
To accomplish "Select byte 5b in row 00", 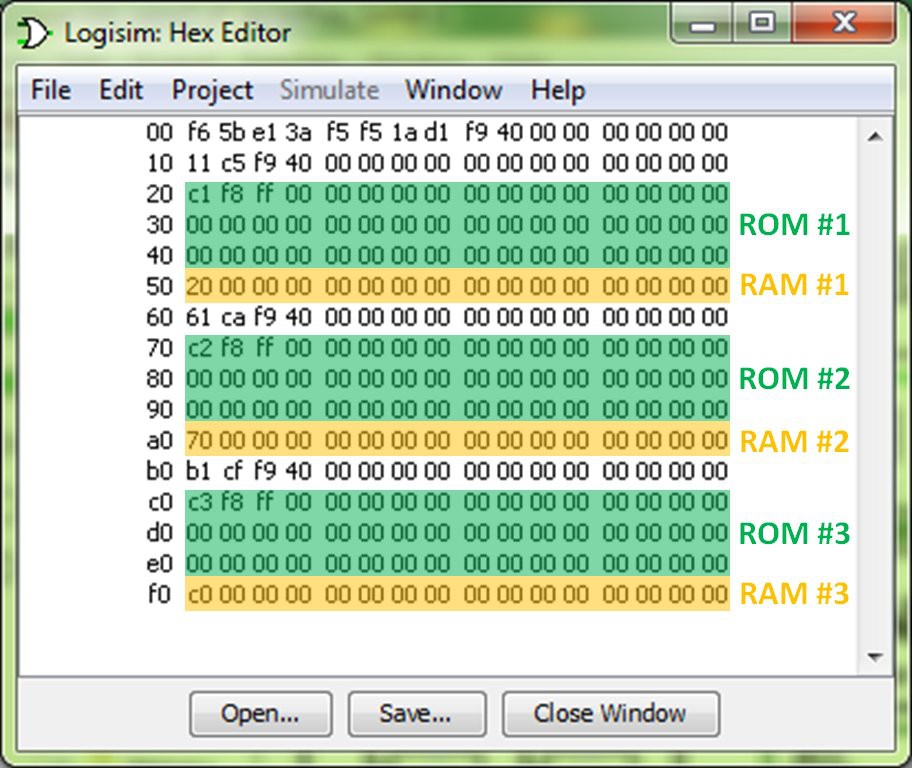I will coord(232,133).
